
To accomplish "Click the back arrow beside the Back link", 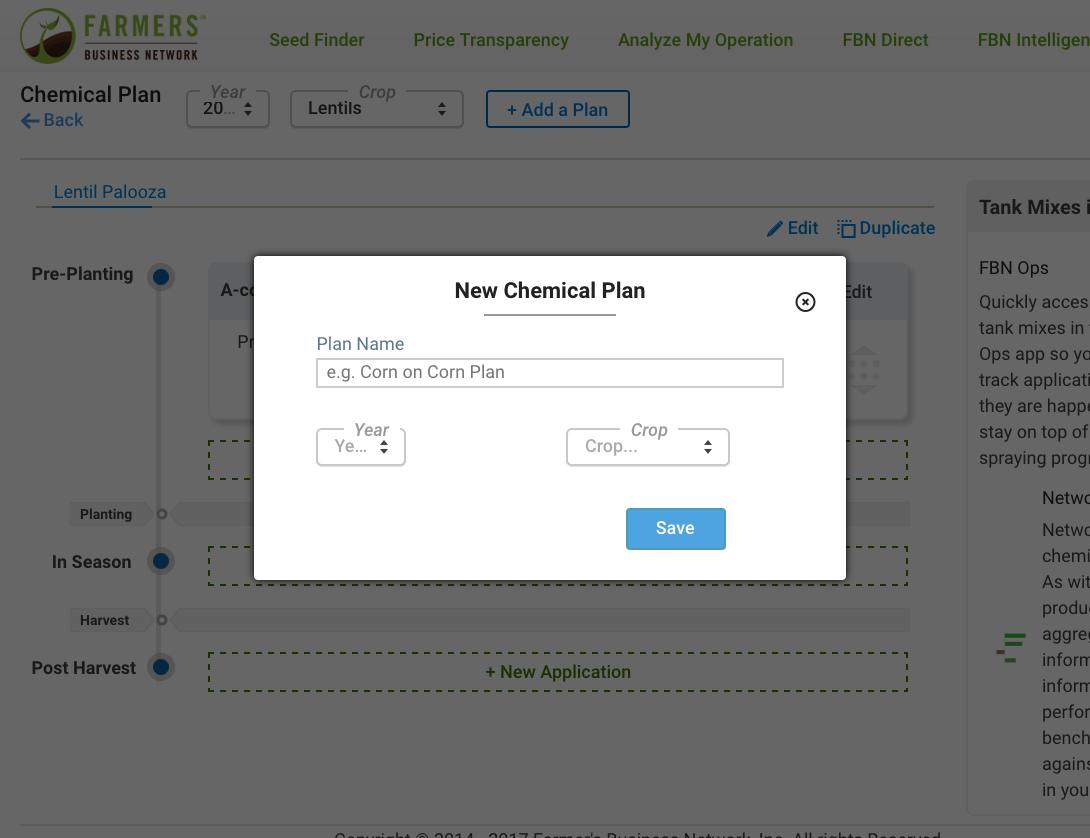I will [28, 121].
